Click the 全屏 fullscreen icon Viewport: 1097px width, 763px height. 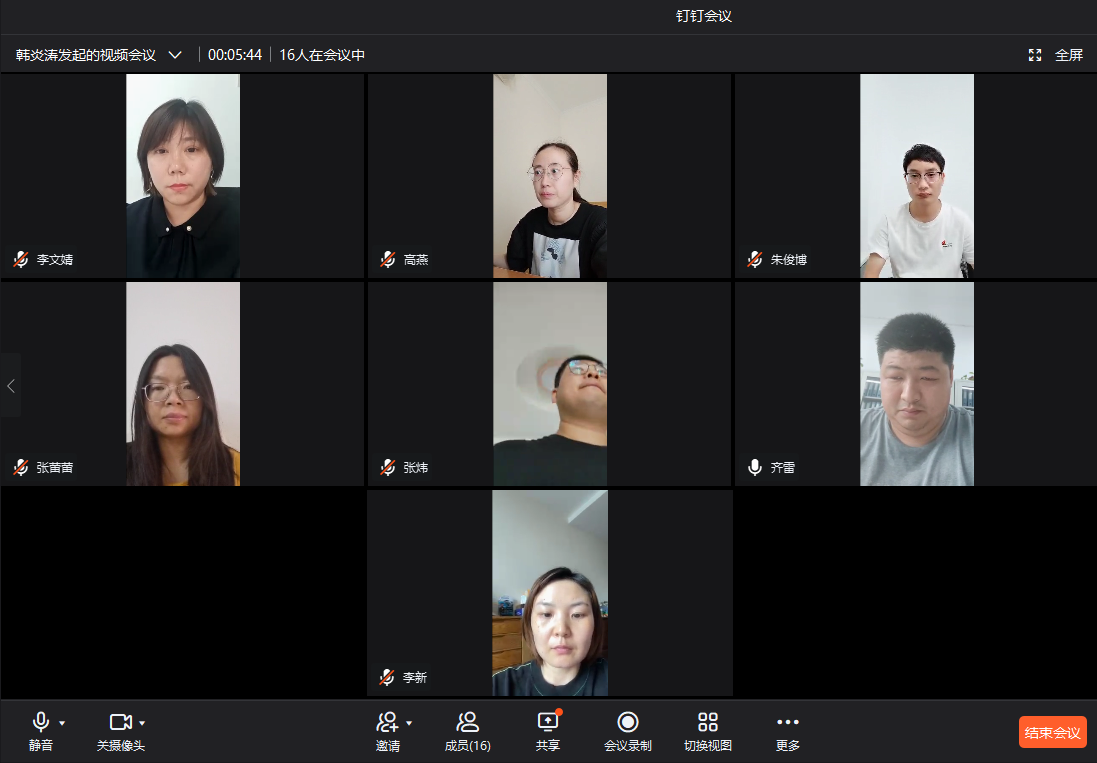1035,55
